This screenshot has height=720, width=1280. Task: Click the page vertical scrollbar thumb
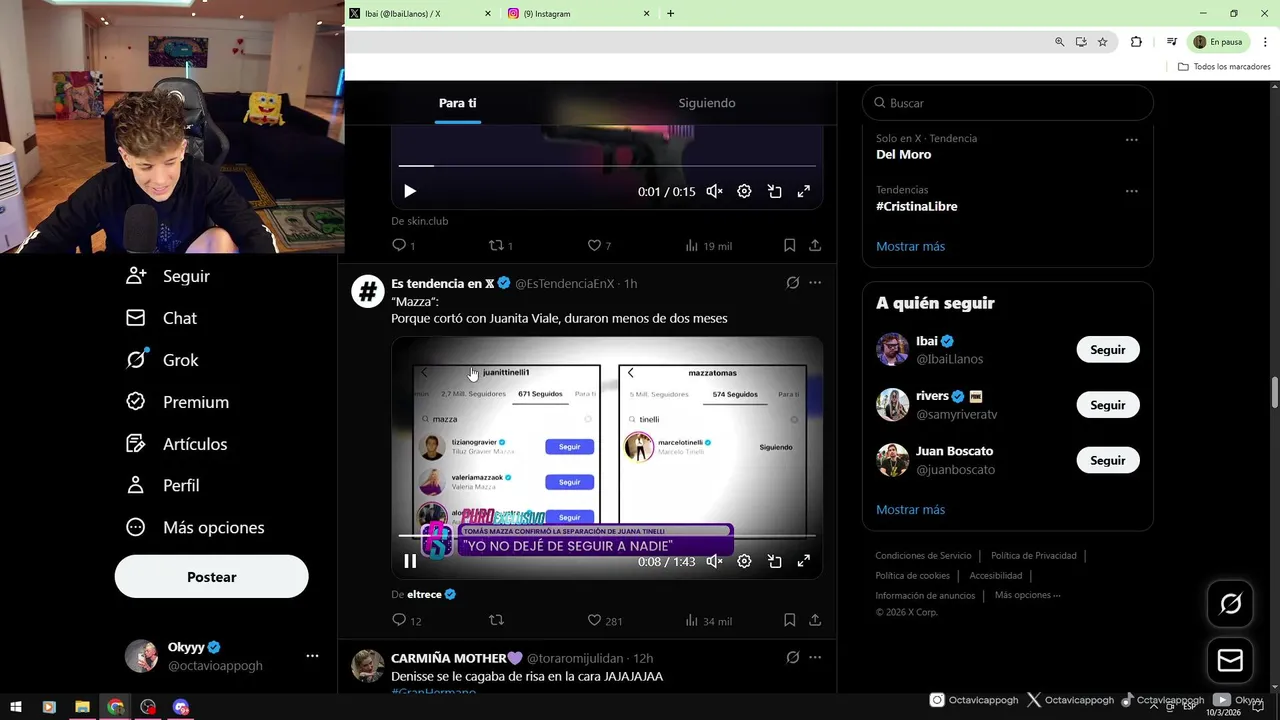click(x=1275, y=392)
